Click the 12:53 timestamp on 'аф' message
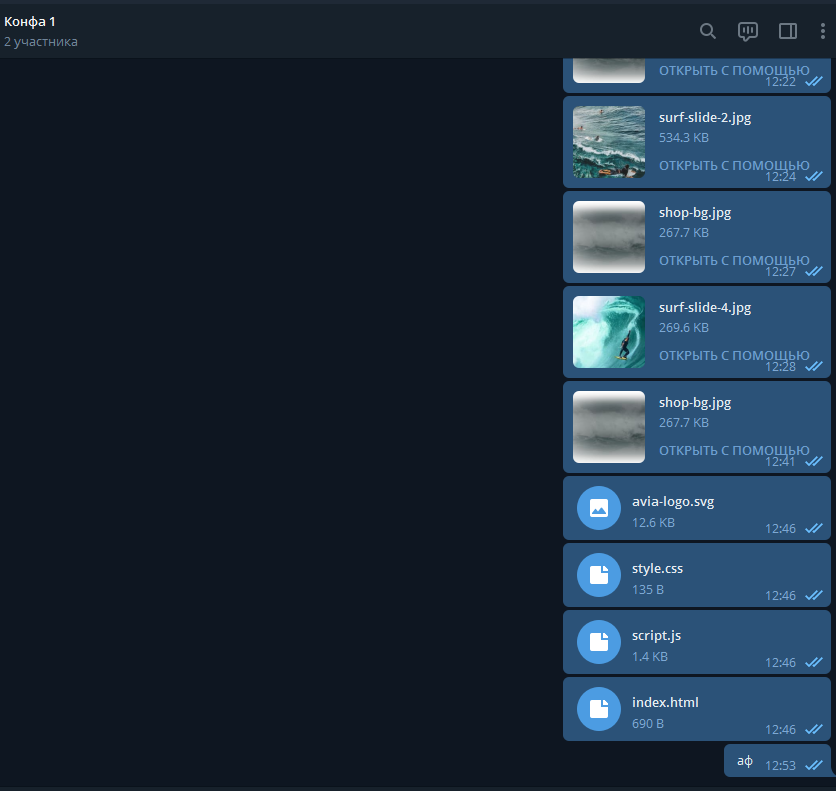The width and height of the screenshot is (836, 791). tap(780, 766)
